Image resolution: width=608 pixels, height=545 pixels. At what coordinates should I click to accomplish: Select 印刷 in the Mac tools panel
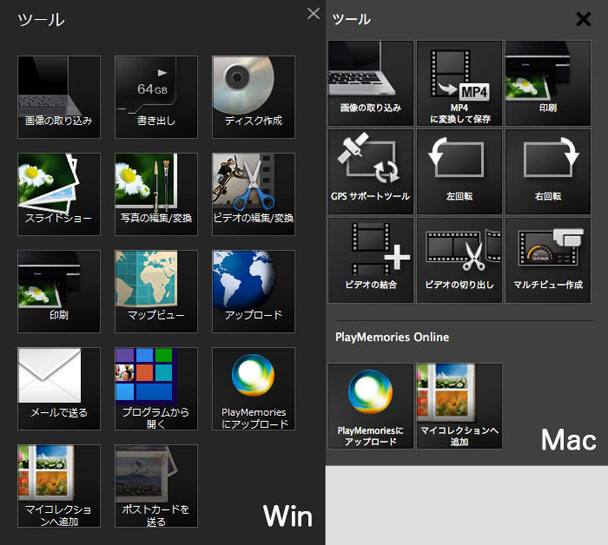pos(548,83)
